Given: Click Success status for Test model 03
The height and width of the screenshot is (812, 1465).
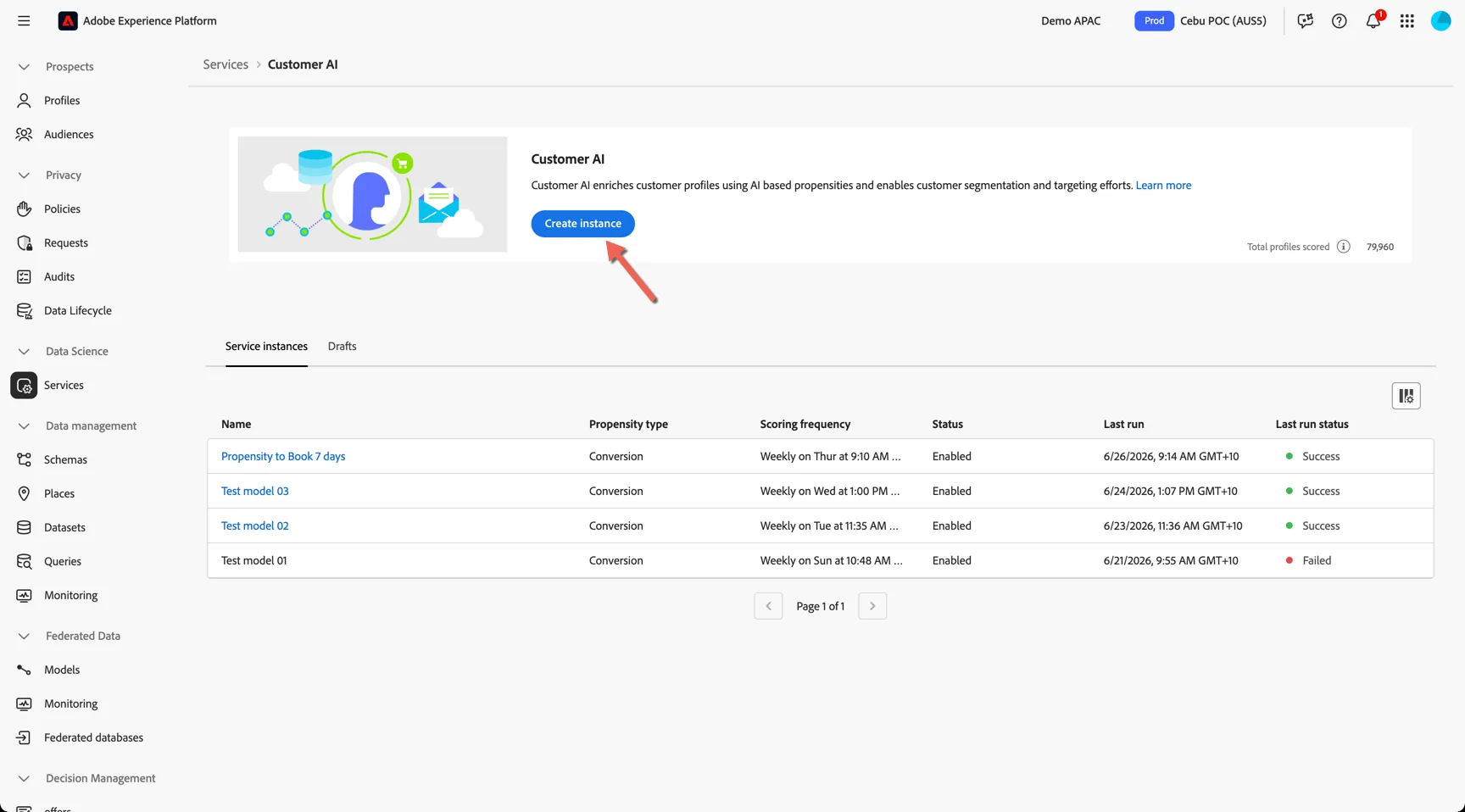Looking at the screenshot, I should [1321, 492].
